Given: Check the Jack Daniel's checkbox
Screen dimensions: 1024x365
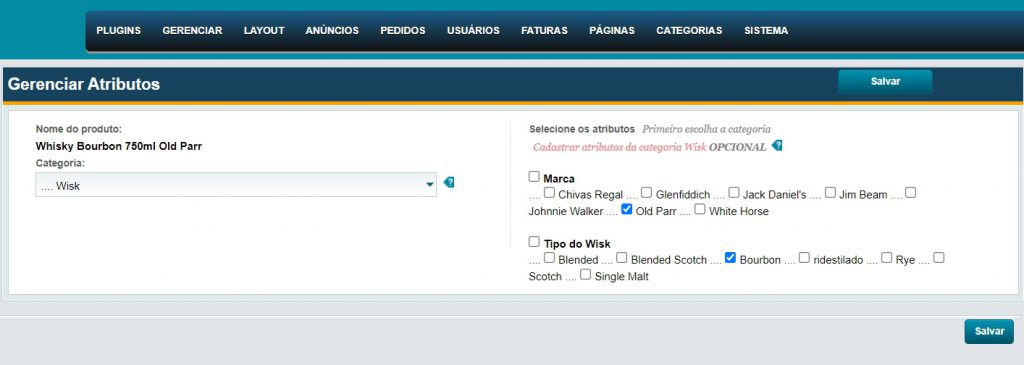Looking at the screenshot, I should [734, 193].
